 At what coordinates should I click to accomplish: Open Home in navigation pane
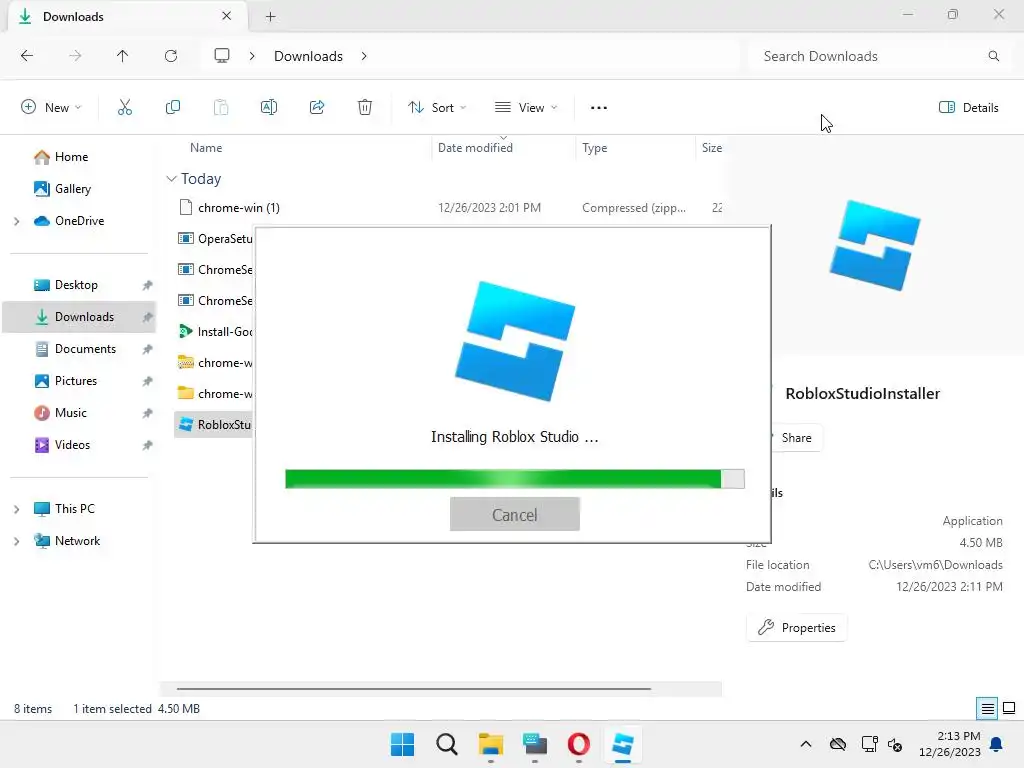click(x=71, y=157)
